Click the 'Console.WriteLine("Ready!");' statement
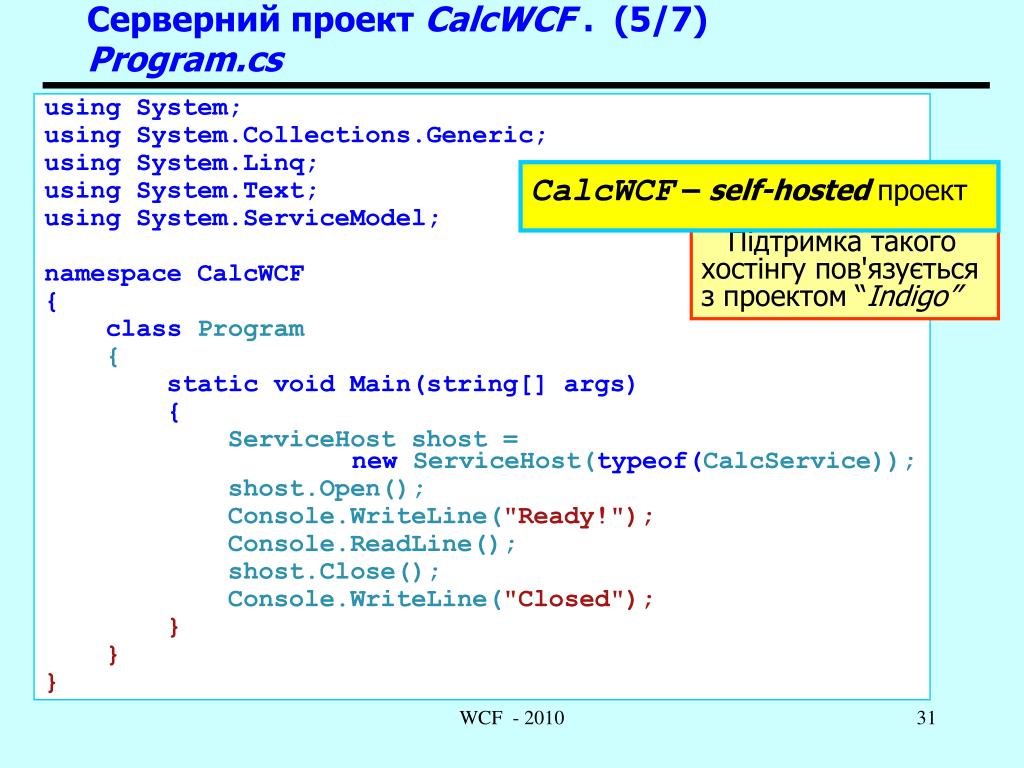 coord(440,516)
